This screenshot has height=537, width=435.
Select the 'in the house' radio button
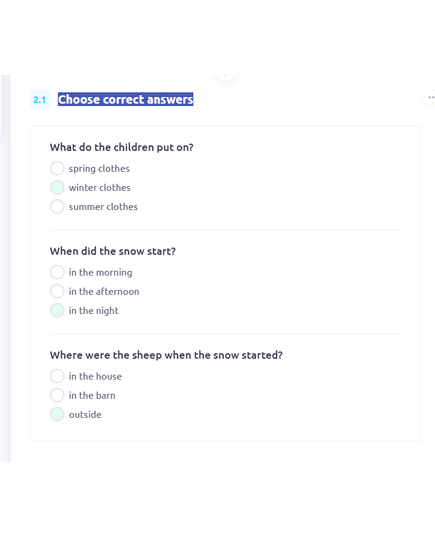coord(57,376)
